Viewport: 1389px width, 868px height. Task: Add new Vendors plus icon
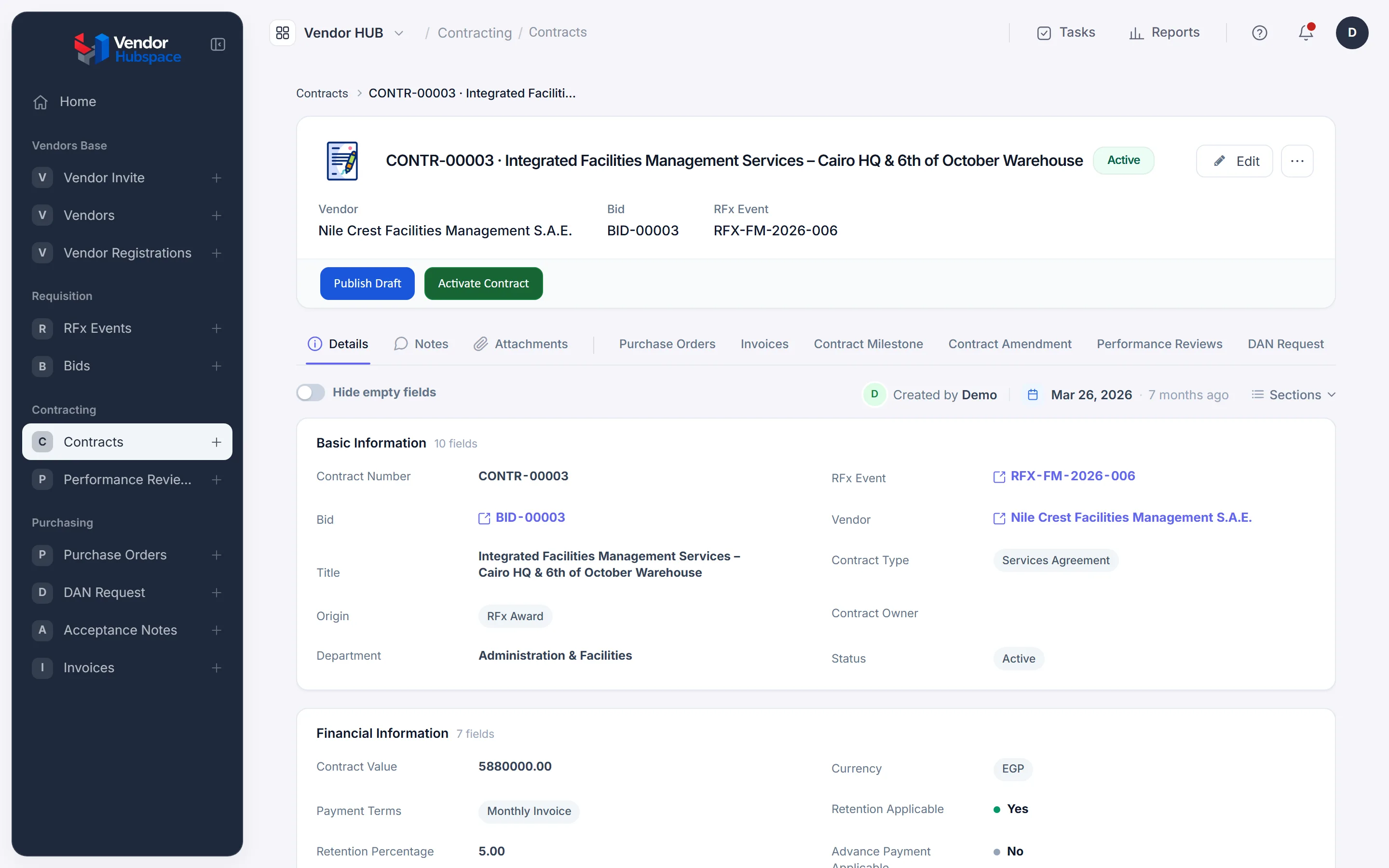217,215
